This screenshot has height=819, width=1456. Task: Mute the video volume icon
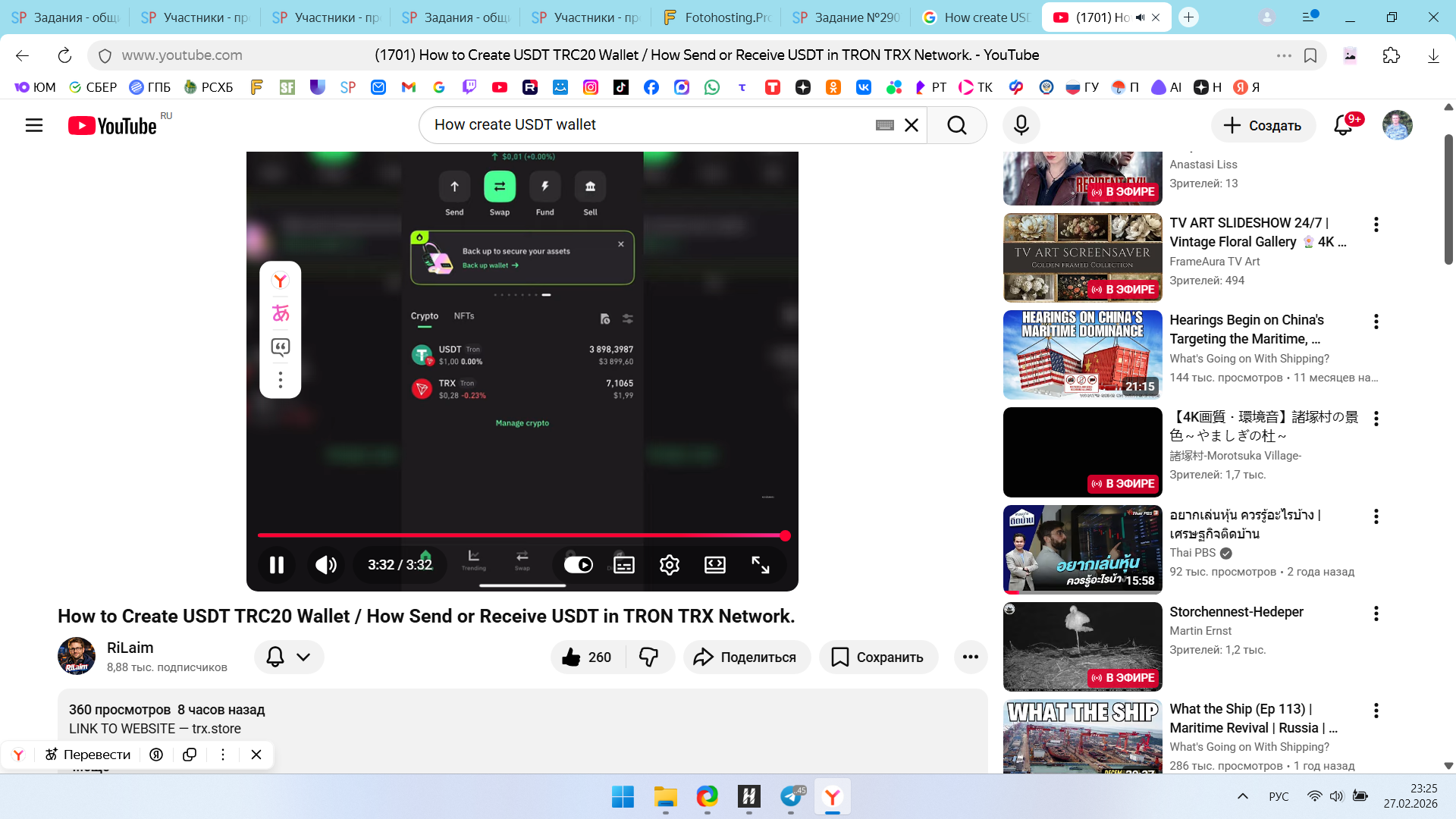pos(326,565)
